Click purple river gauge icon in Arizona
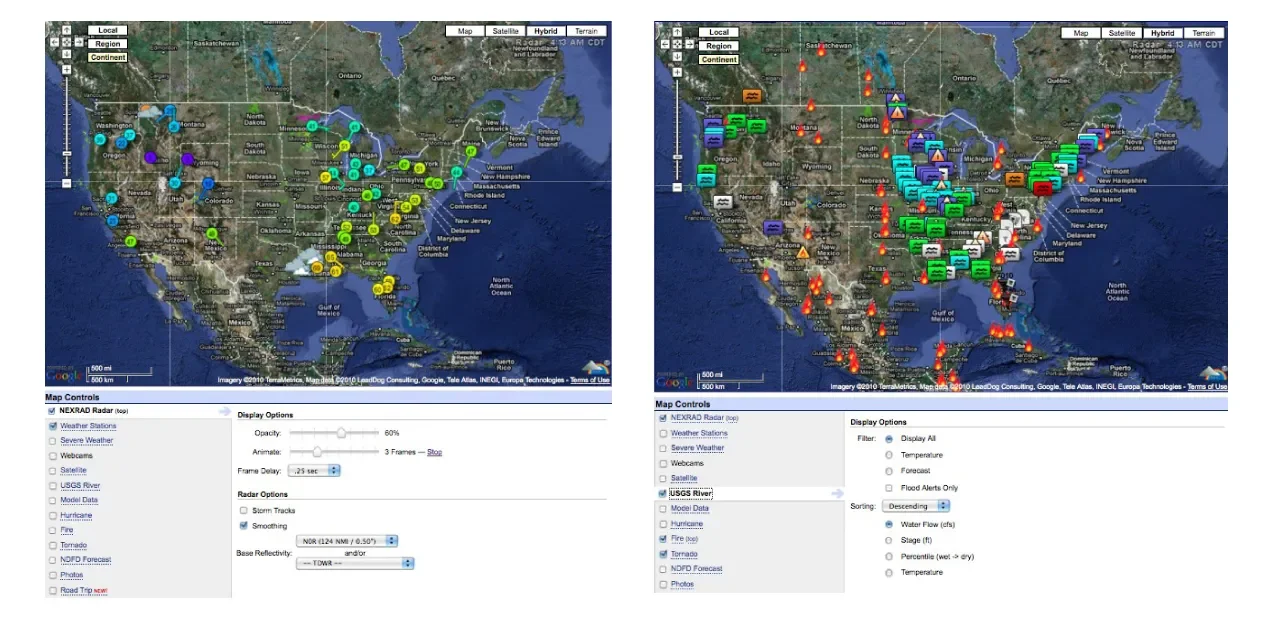 (x=772, y=228)
